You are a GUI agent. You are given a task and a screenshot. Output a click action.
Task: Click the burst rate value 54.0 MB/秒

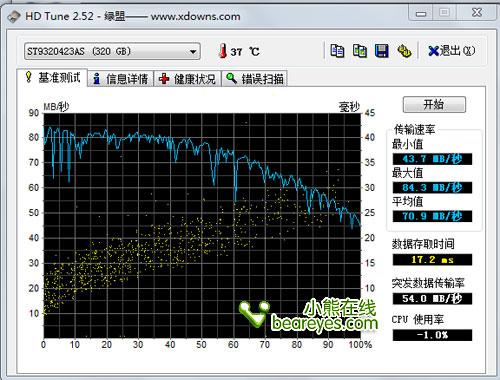click(432, 298)
